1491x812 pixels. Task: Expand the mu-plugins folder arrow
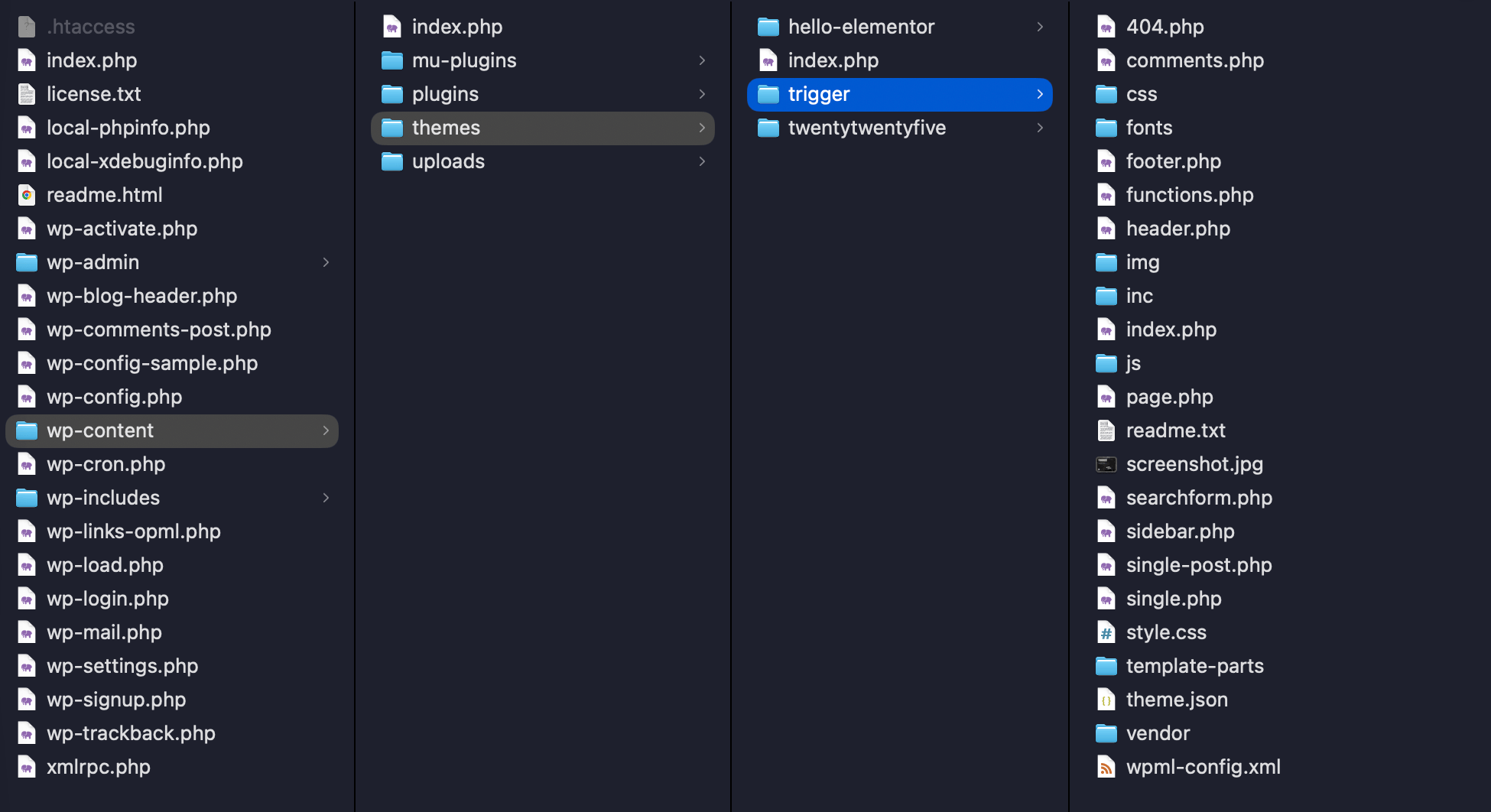pos(702,60)
